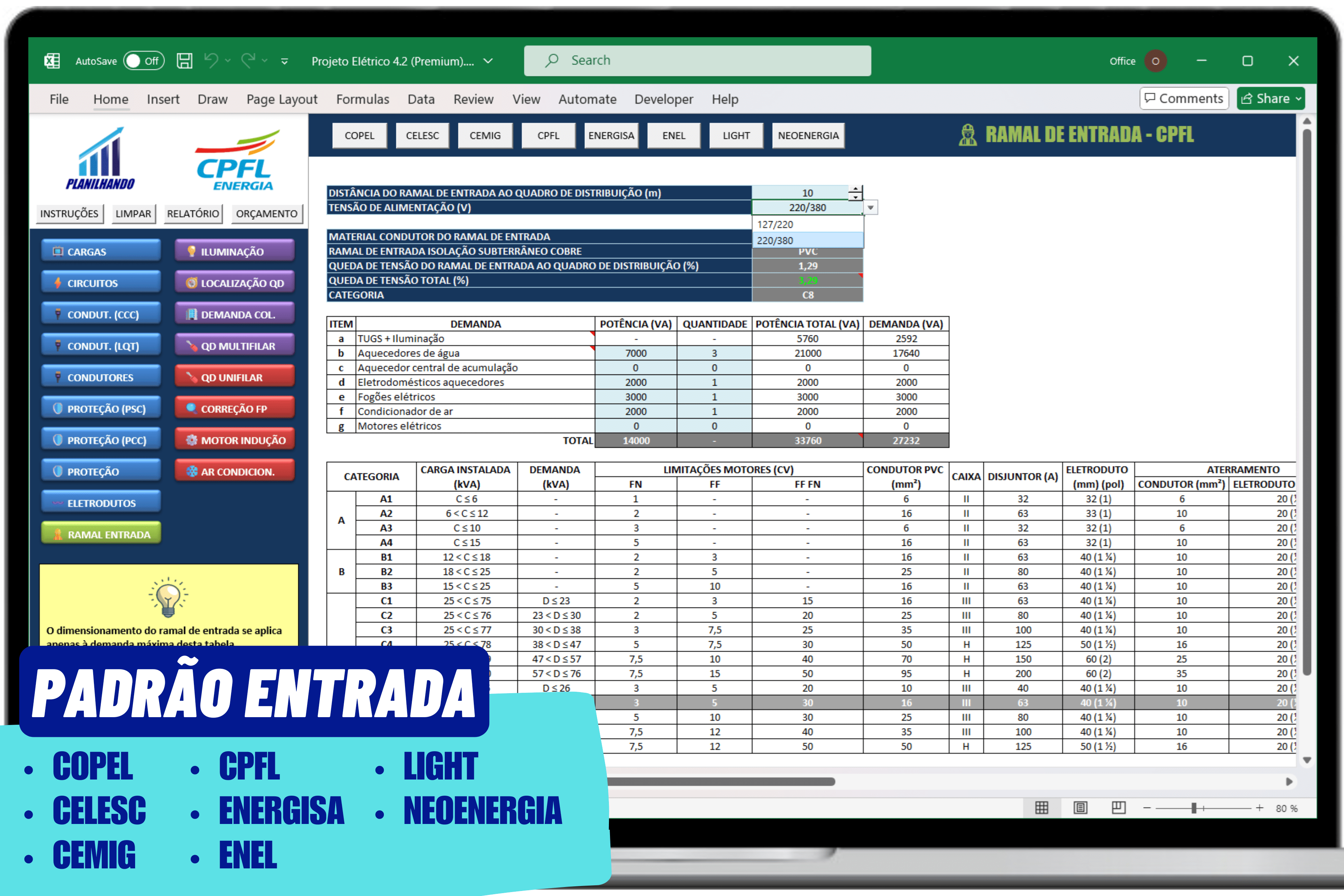1344x896 pixels.
Task: Select the NEOENERGIA utility button
Action: click(808, 135)
